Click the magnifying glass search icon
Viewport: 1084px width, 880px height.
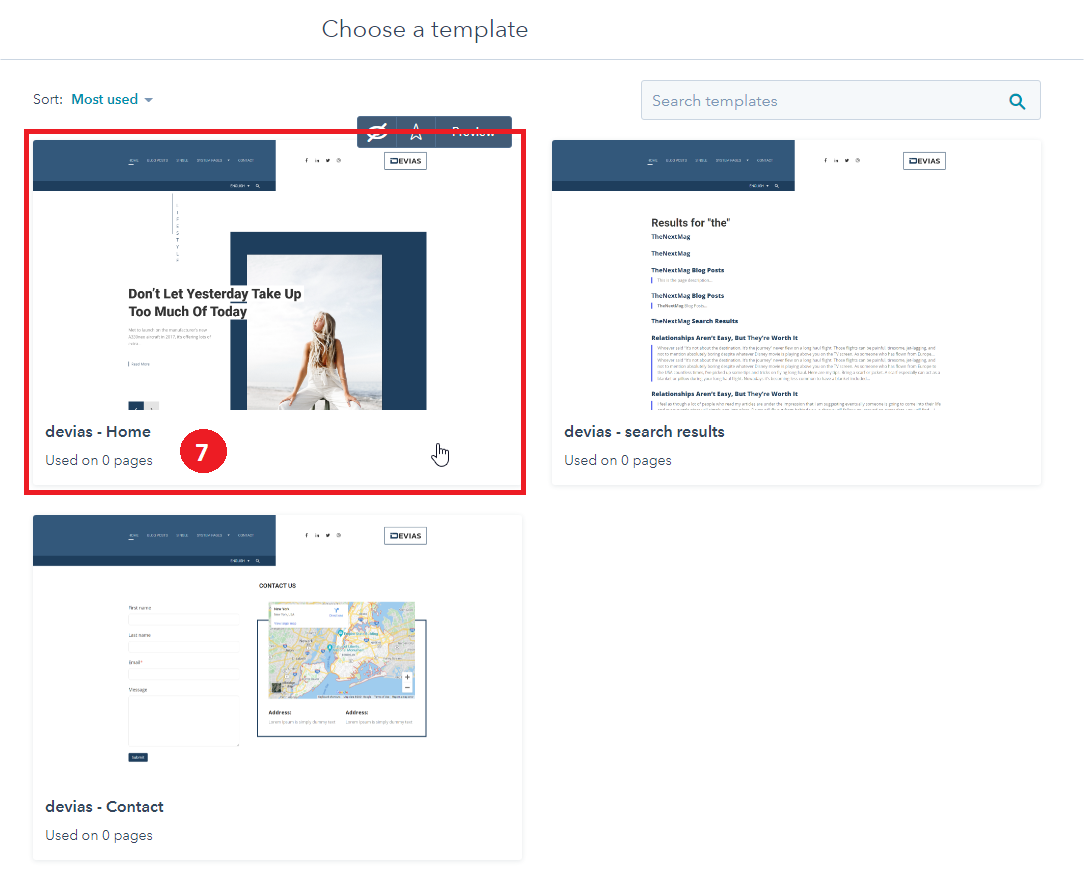point(1017,101)
